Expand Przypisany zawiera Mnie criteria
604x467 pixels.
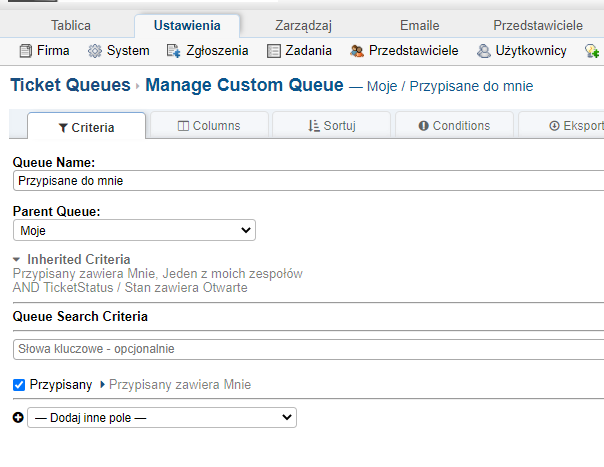pyautogui.click(x=102, y=384)
